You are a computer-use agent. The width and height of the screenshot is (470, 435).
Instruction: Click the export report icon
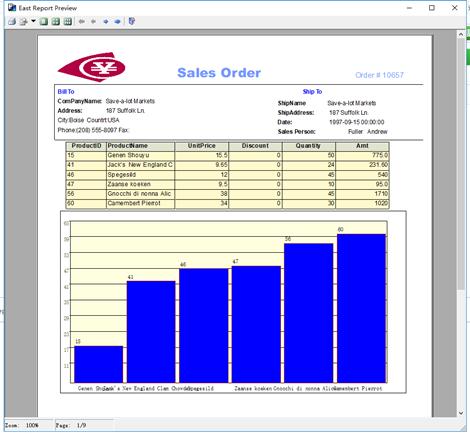(23, 22)
